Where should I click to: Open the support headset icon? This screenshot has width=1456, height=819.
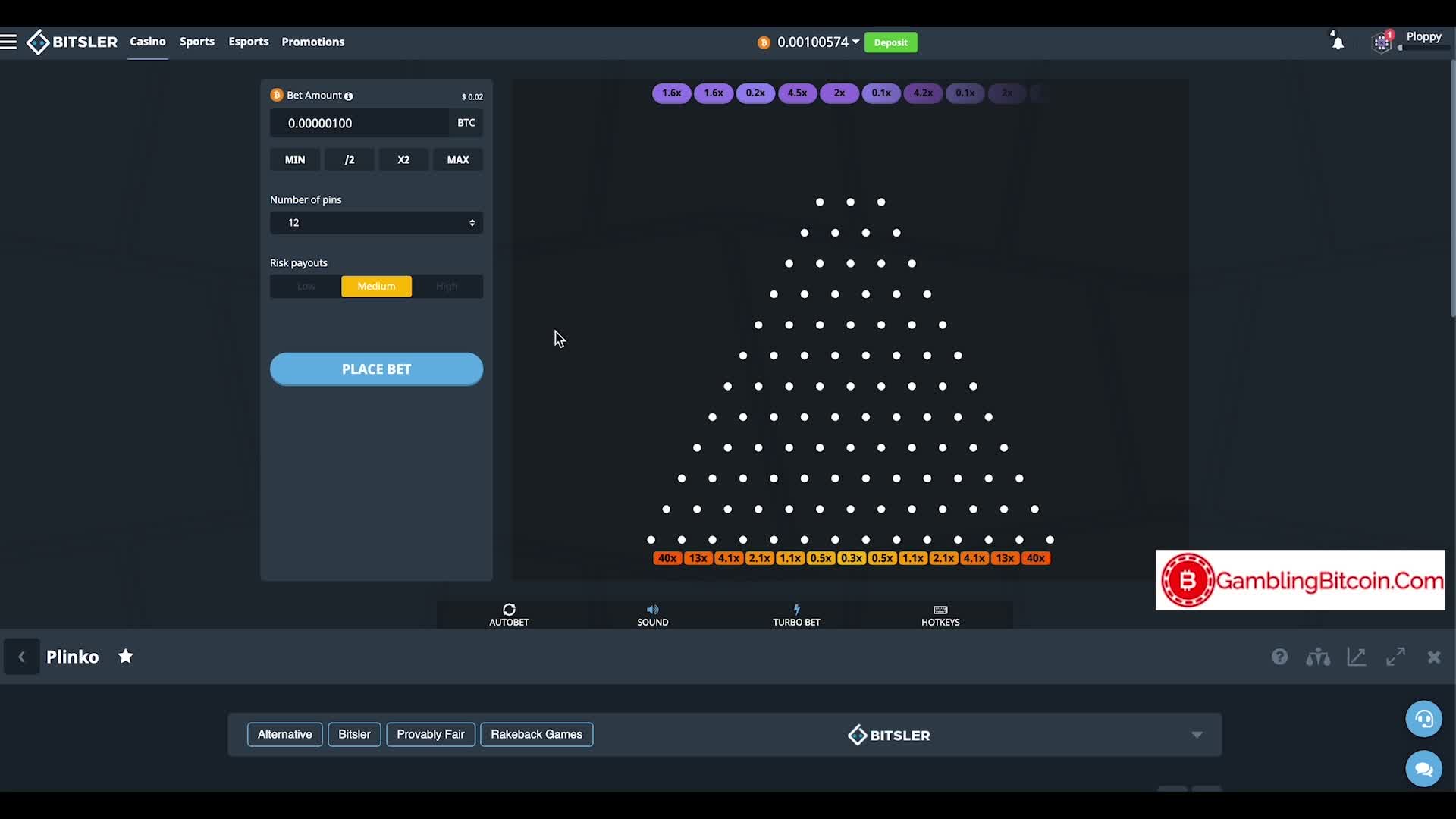click(1423, 719)
